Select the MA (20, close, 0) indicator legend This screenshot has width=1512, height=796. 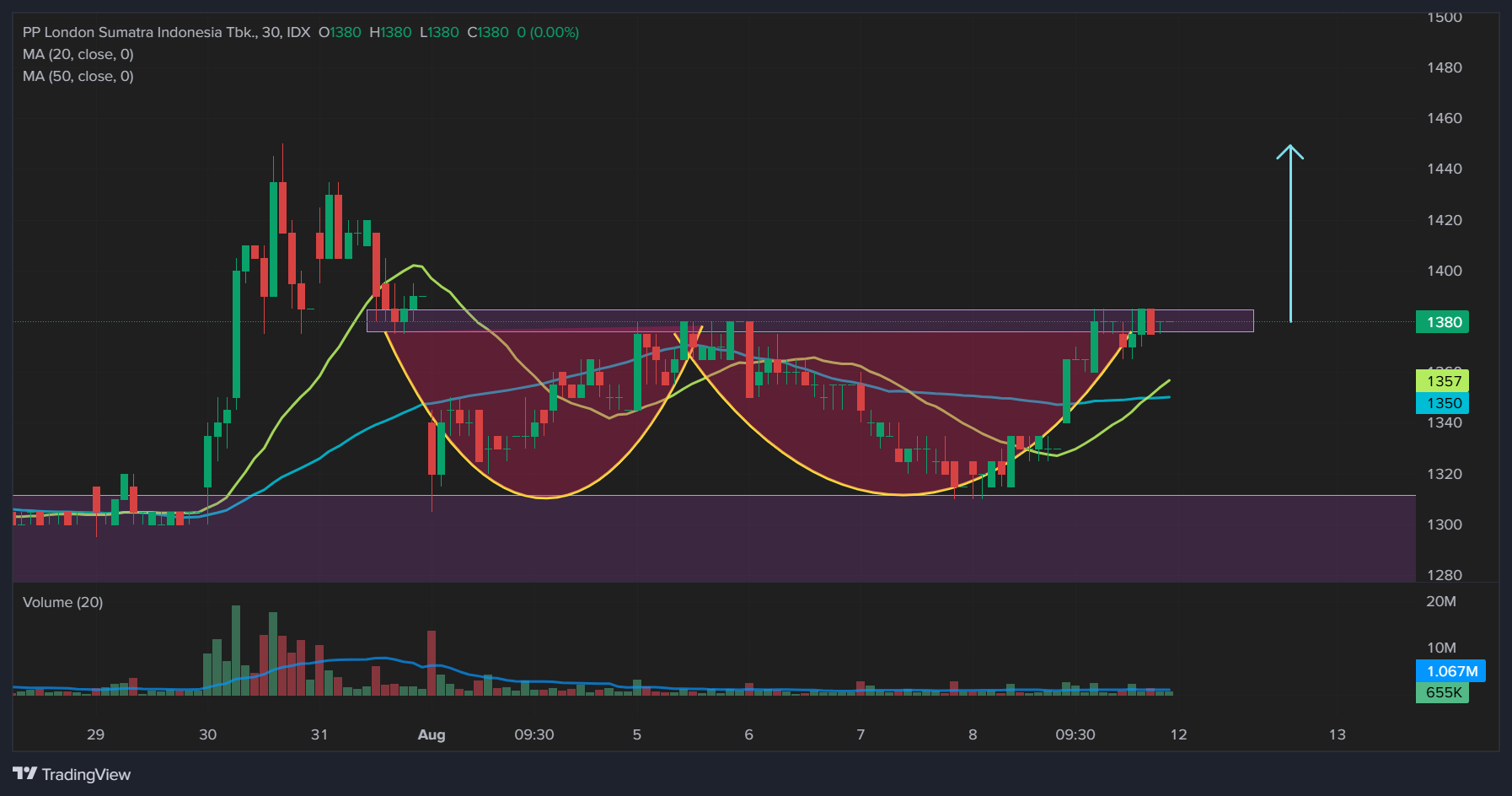[x=78, y=54]
